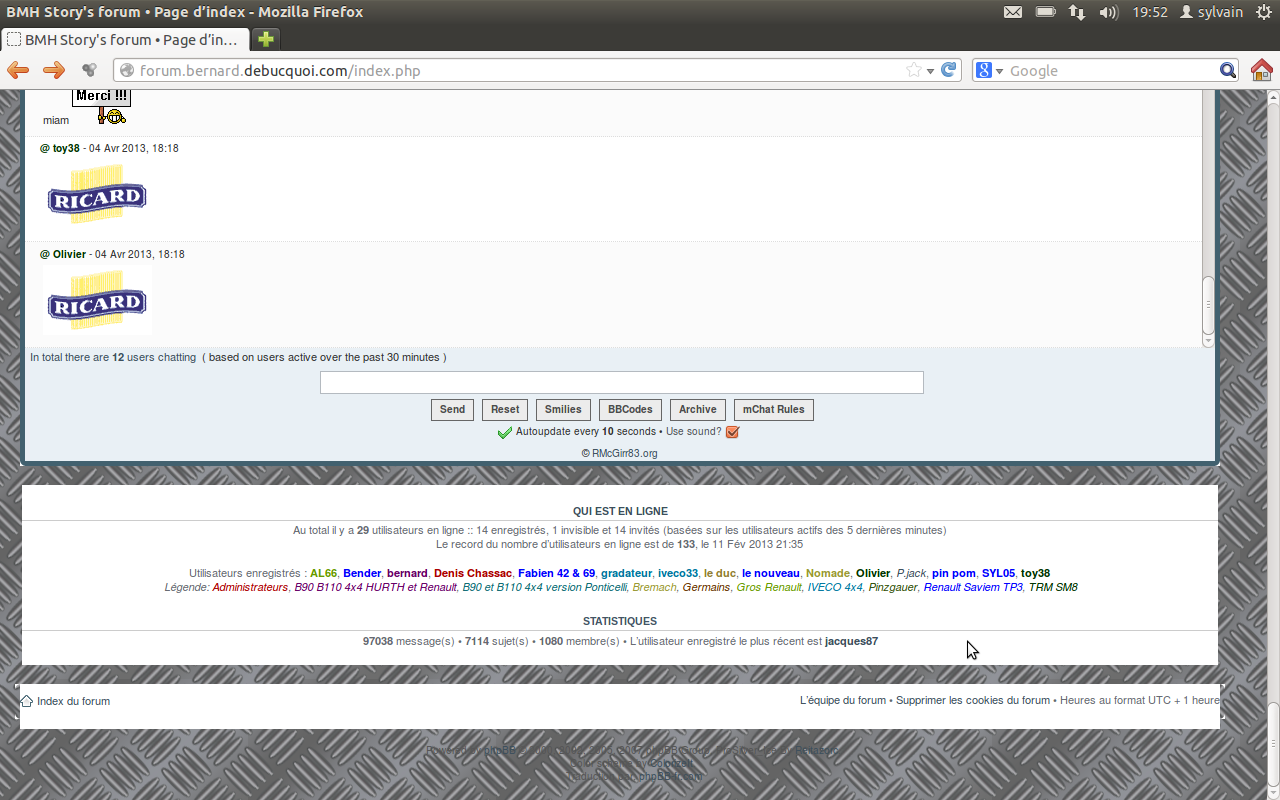Open the Firefox home page icon

tap(1262, 70)
